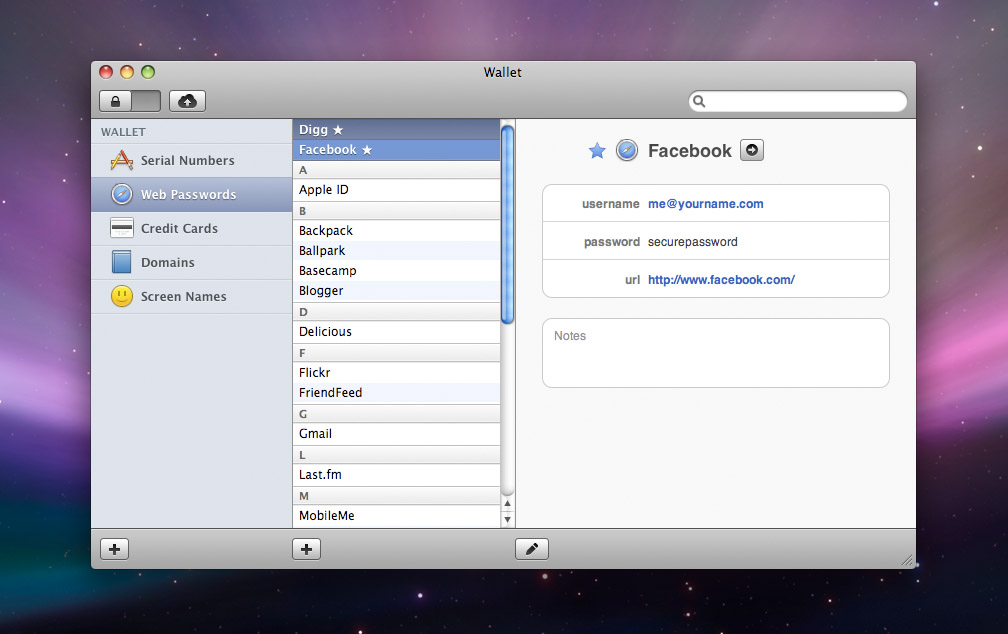Click the Safari icon beside Facebook title

tap(627, 150)
